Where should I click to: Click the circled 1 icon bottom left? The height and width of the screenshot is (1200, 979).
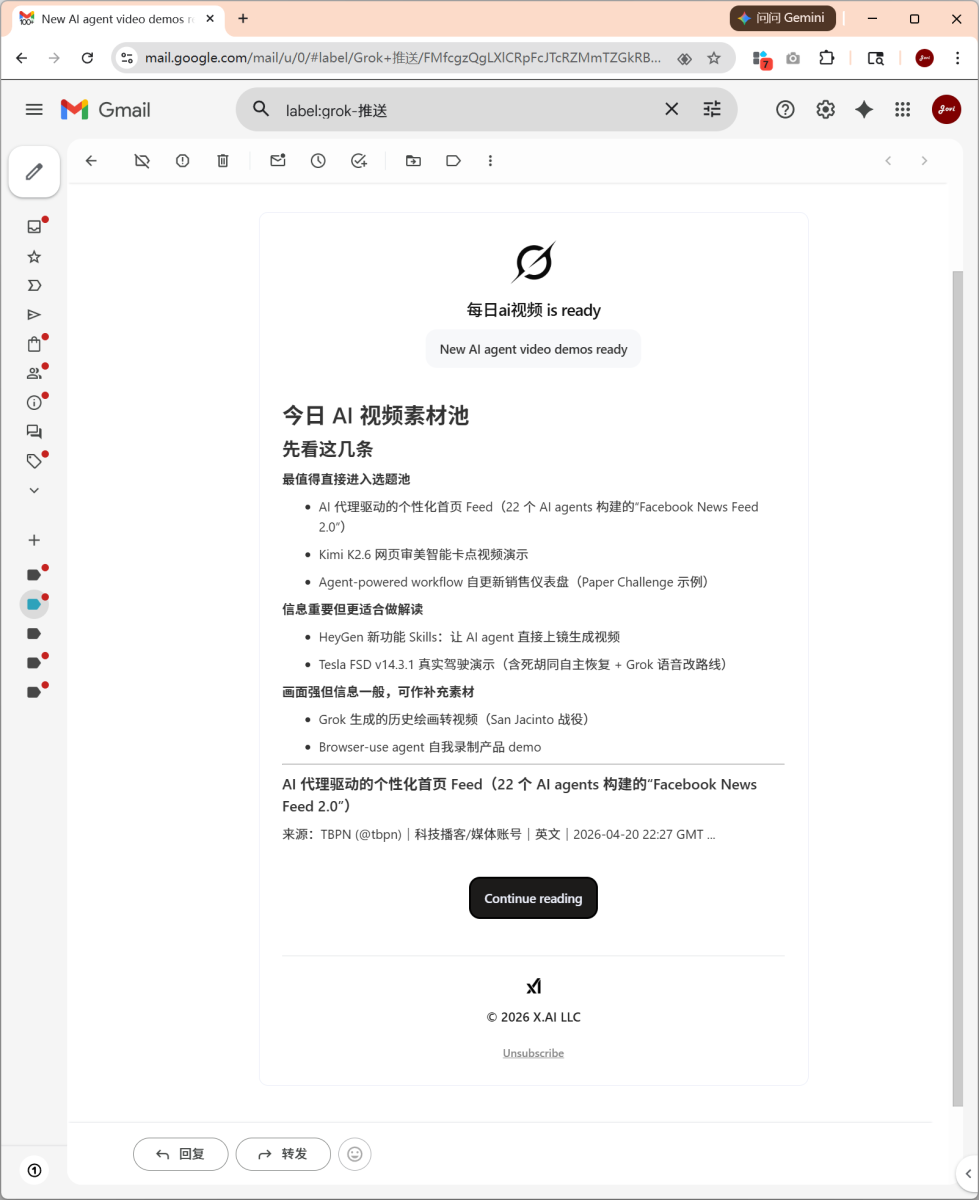click(x=35, y=1169)
